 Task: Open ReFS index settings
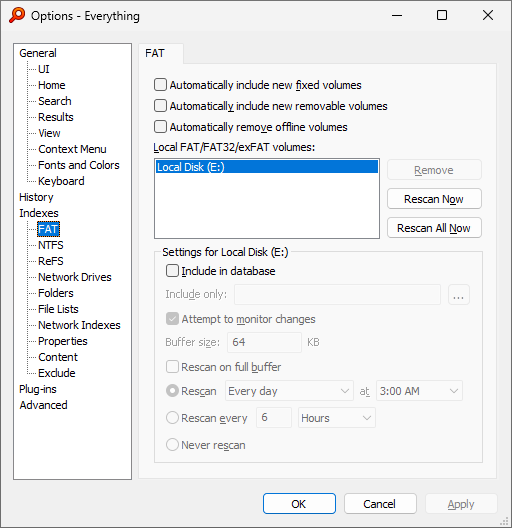pos(51,261)
